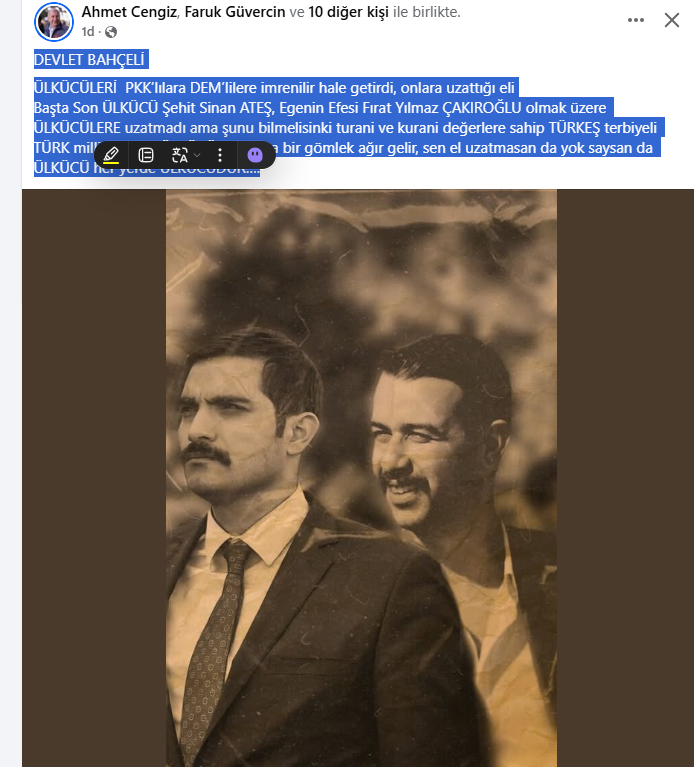This screenshot has width=694, height=767.
Task: Close the post viewer with the X
Action: coord(672,20)
